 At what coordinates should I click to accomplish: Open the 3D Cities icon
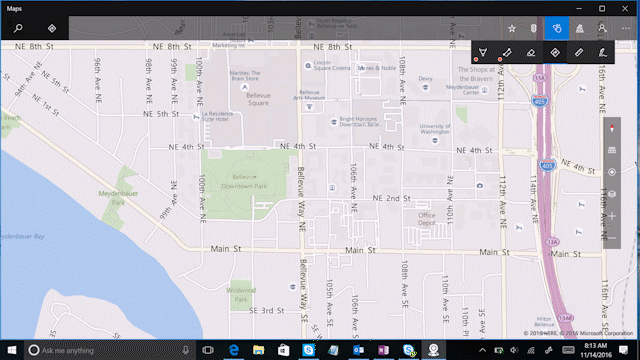pos(580,29)
